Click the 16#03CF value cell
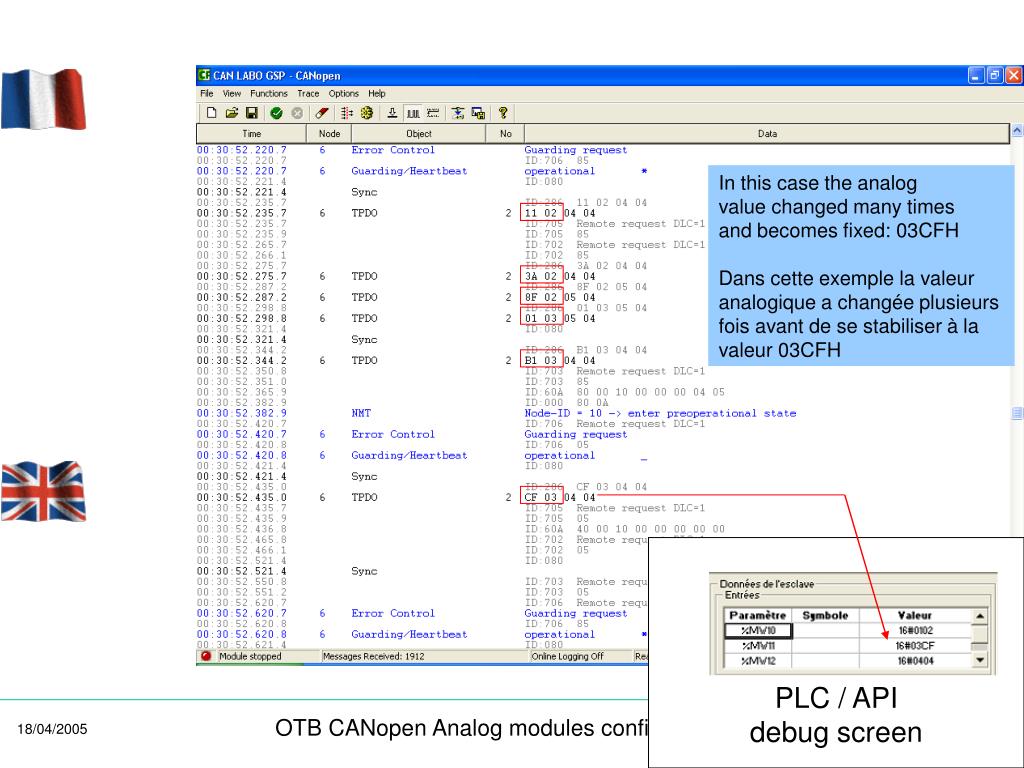Image resolution: width=1024 pixels, height=768 pixels. click(x=916, y=645)
